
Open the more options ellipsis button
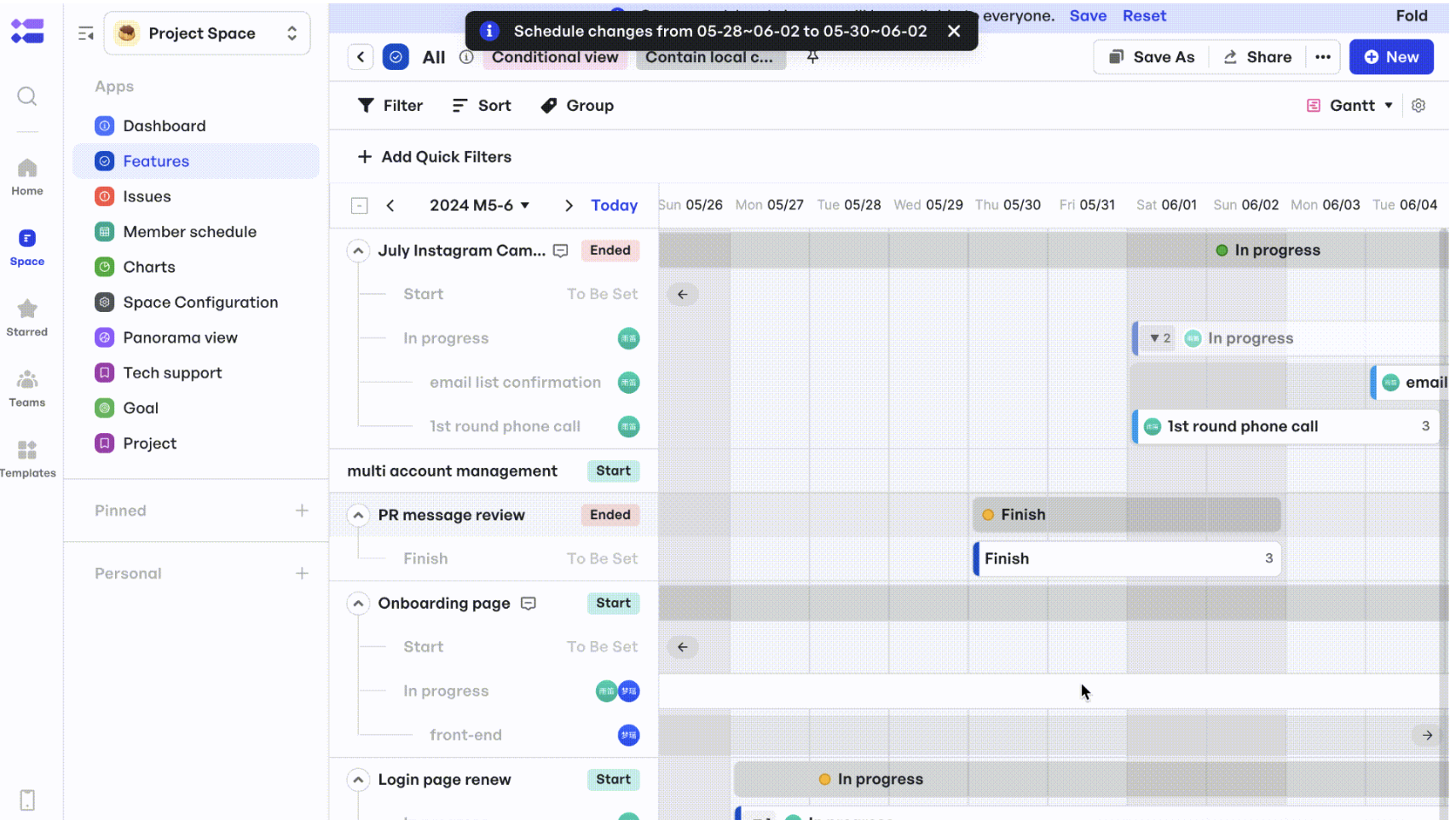coord(1322,57)
